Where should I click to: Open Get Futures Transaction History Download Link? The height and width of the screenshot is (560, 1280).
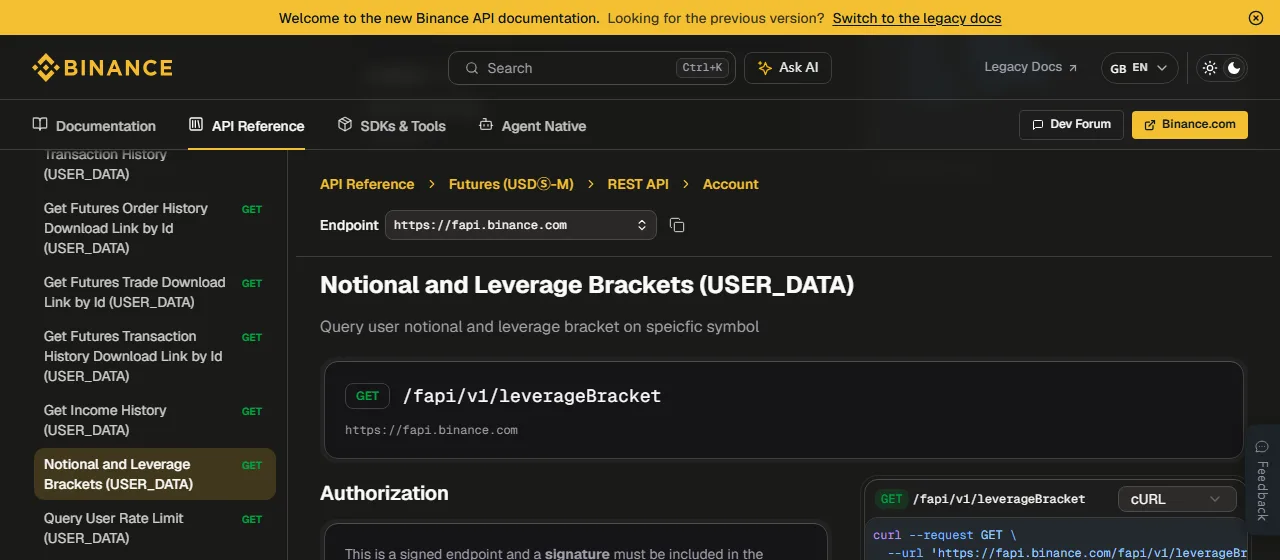[154, 356]
